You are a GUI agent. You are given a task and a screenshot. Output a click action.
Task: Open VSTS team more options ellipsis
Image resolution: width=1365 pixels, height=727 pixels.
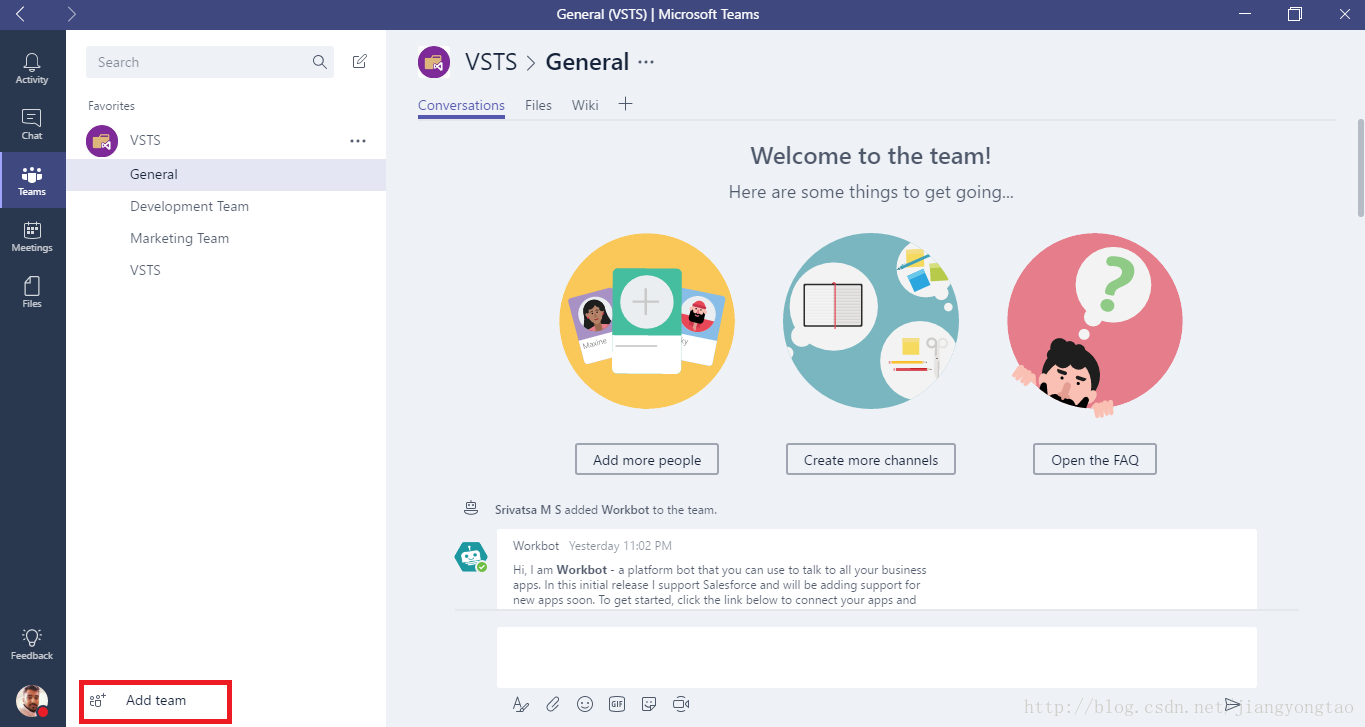(358, 141)
